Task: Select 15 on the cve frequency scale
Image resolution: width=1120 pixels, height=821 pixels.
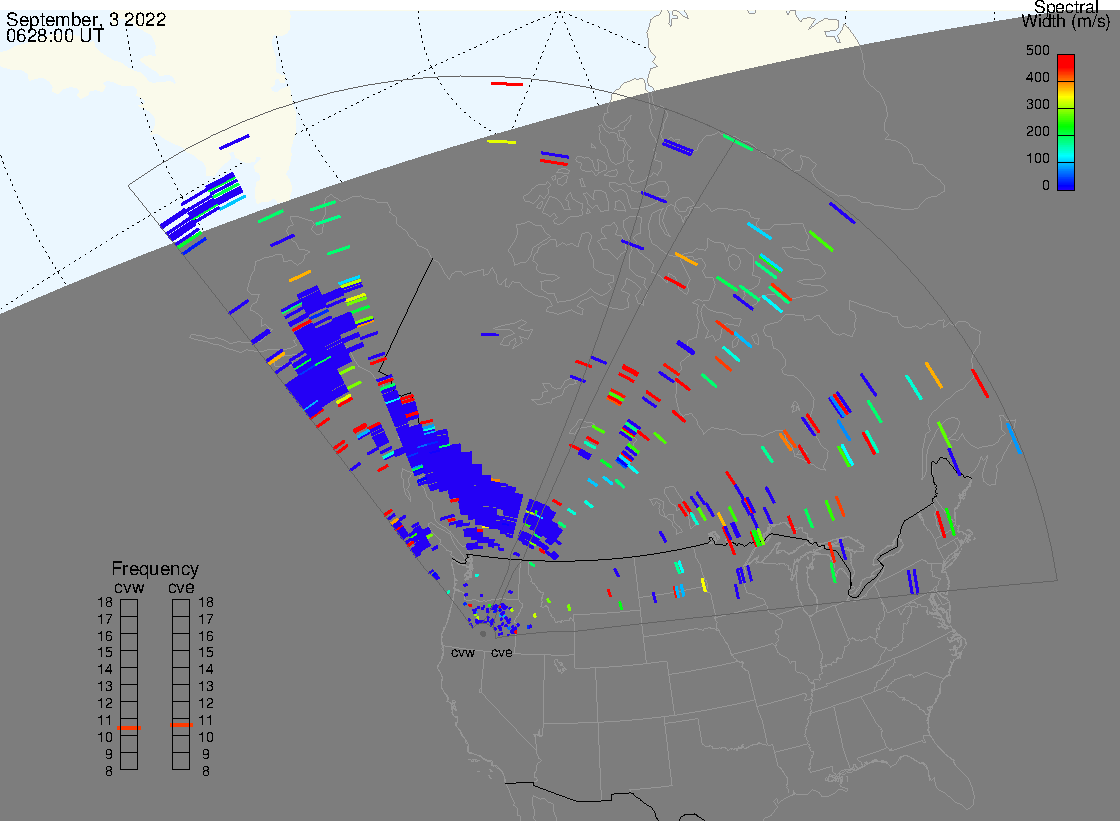Action: 206,652
